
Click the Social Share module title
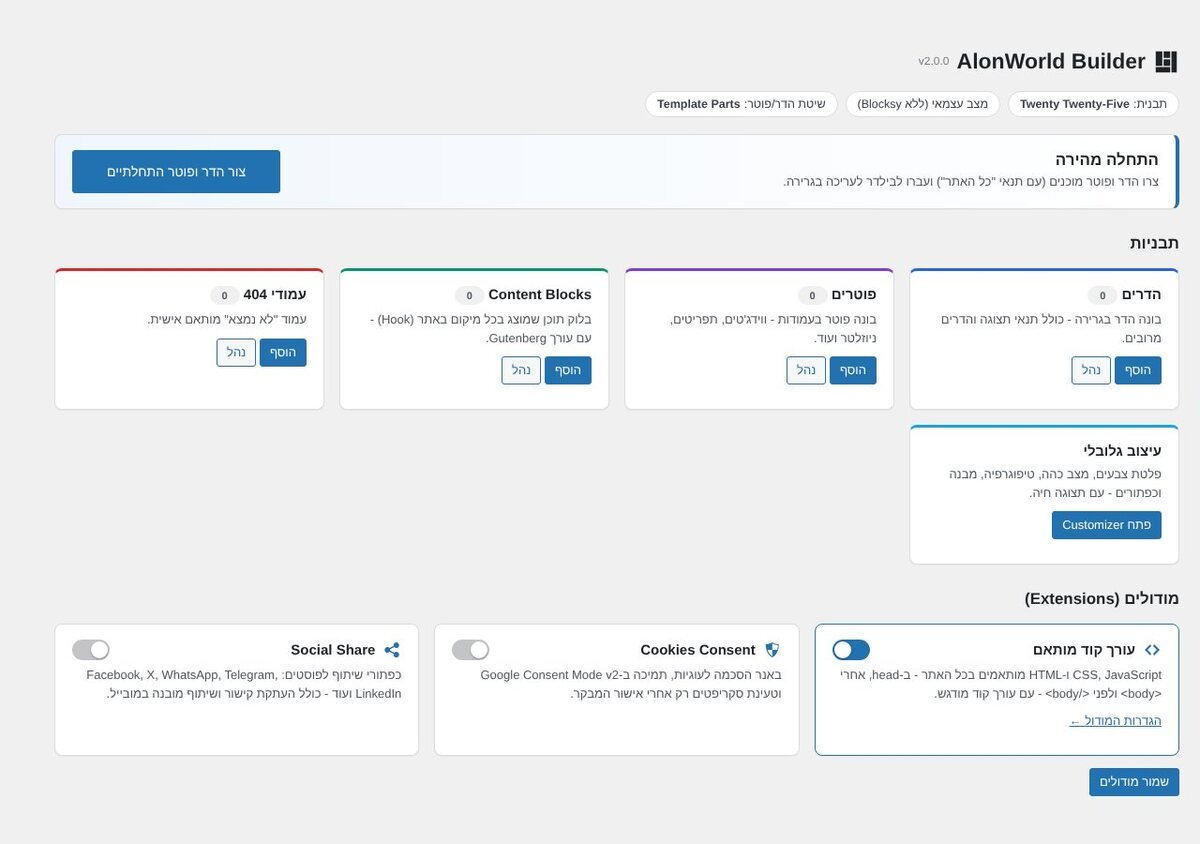point(333,650)
